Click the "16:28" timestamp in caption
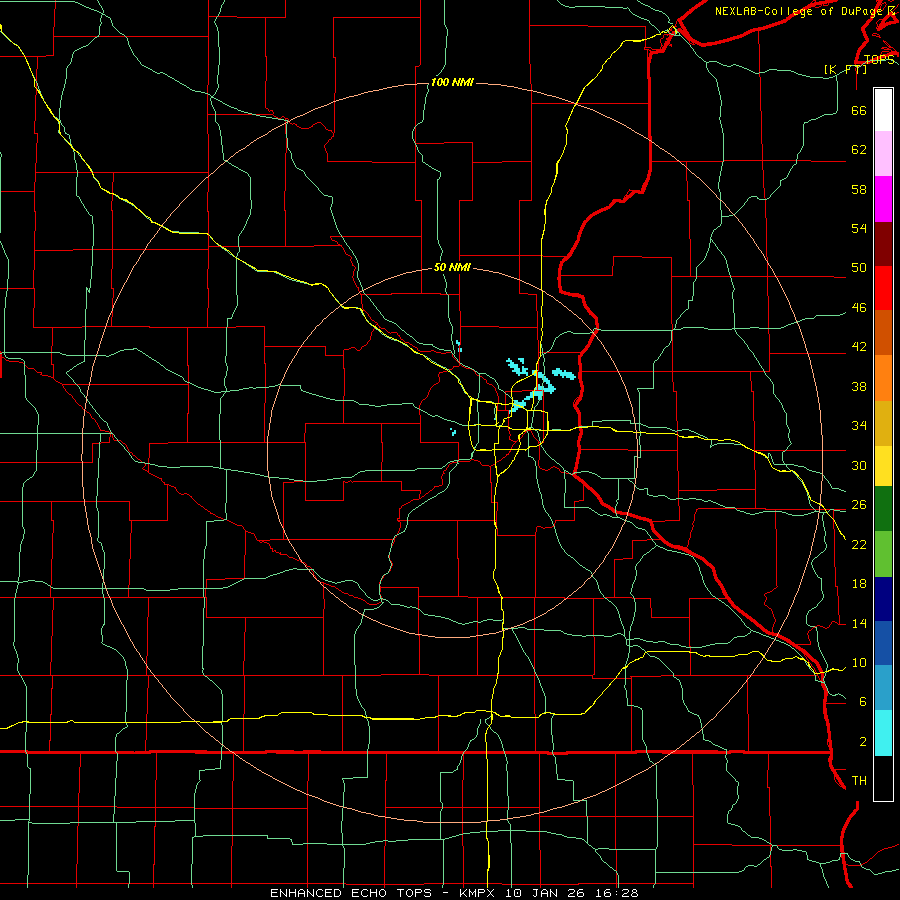This screenshot has height=900, width=900. tap(616, 893)
